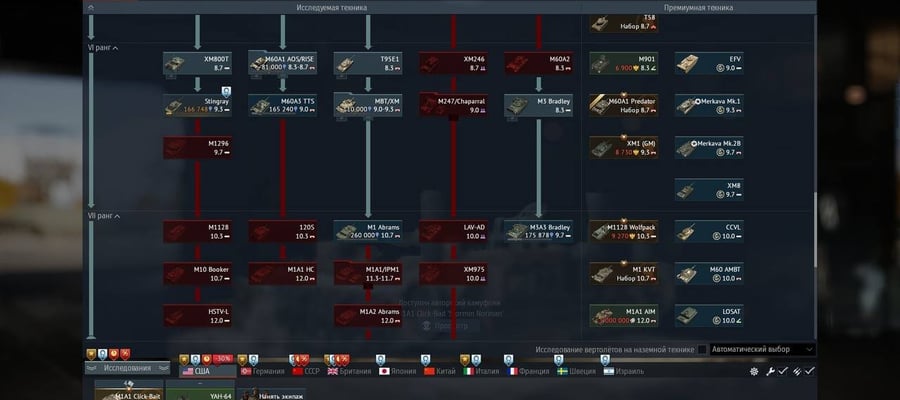The width and height of the screenshot is (900, 400).
Task: Switch to the Франция nation tab
Action: 529,371
